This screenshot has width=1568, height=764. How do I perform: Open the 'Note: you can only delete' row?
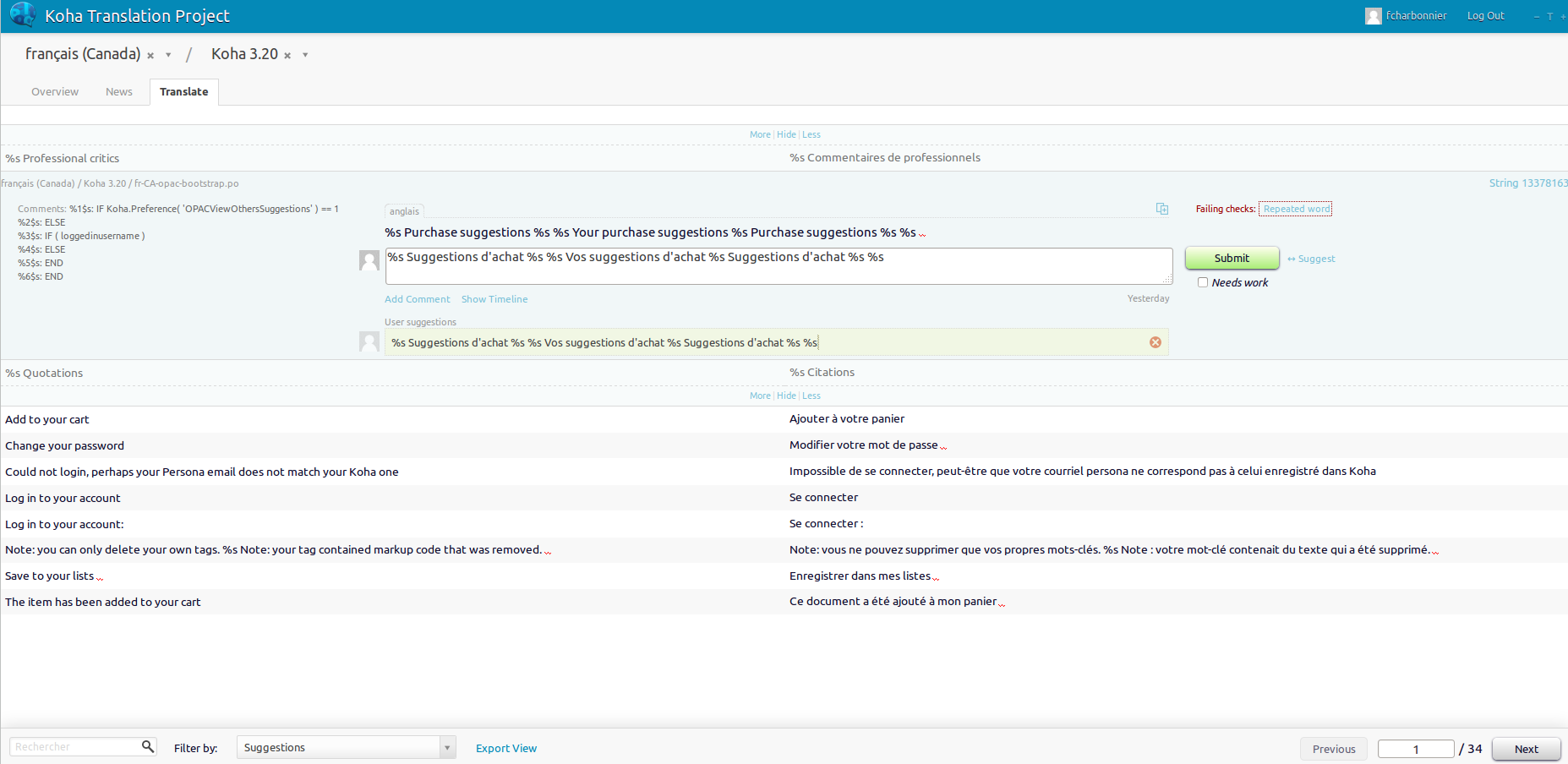click(x=784, y=550)
